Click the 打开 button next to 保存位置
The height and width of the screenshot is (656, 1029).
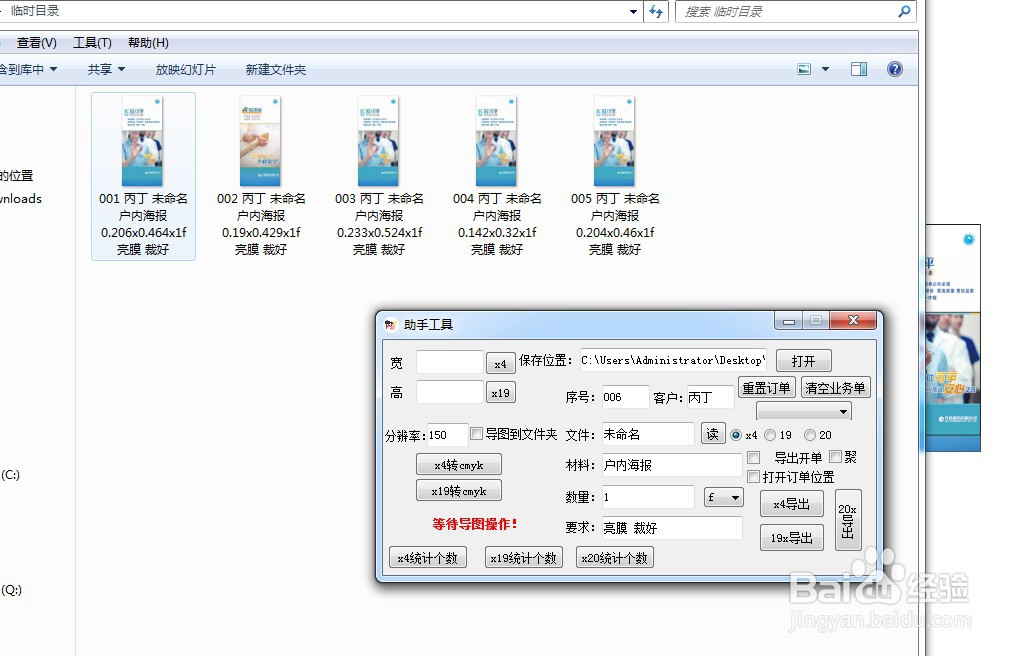[x=804, y=360]
